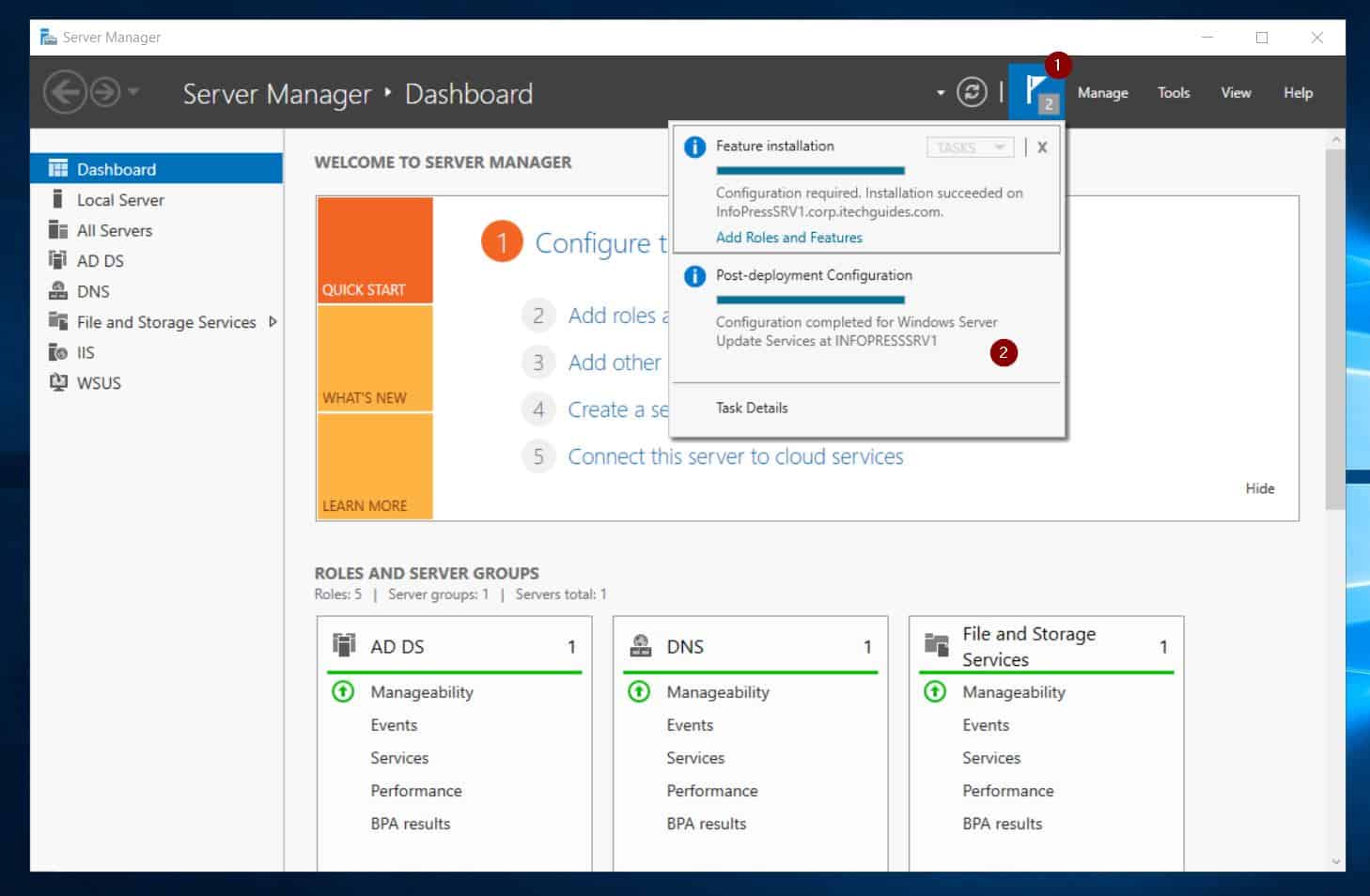
Task: Open the Manage menu
Action: pos(1102,93)
